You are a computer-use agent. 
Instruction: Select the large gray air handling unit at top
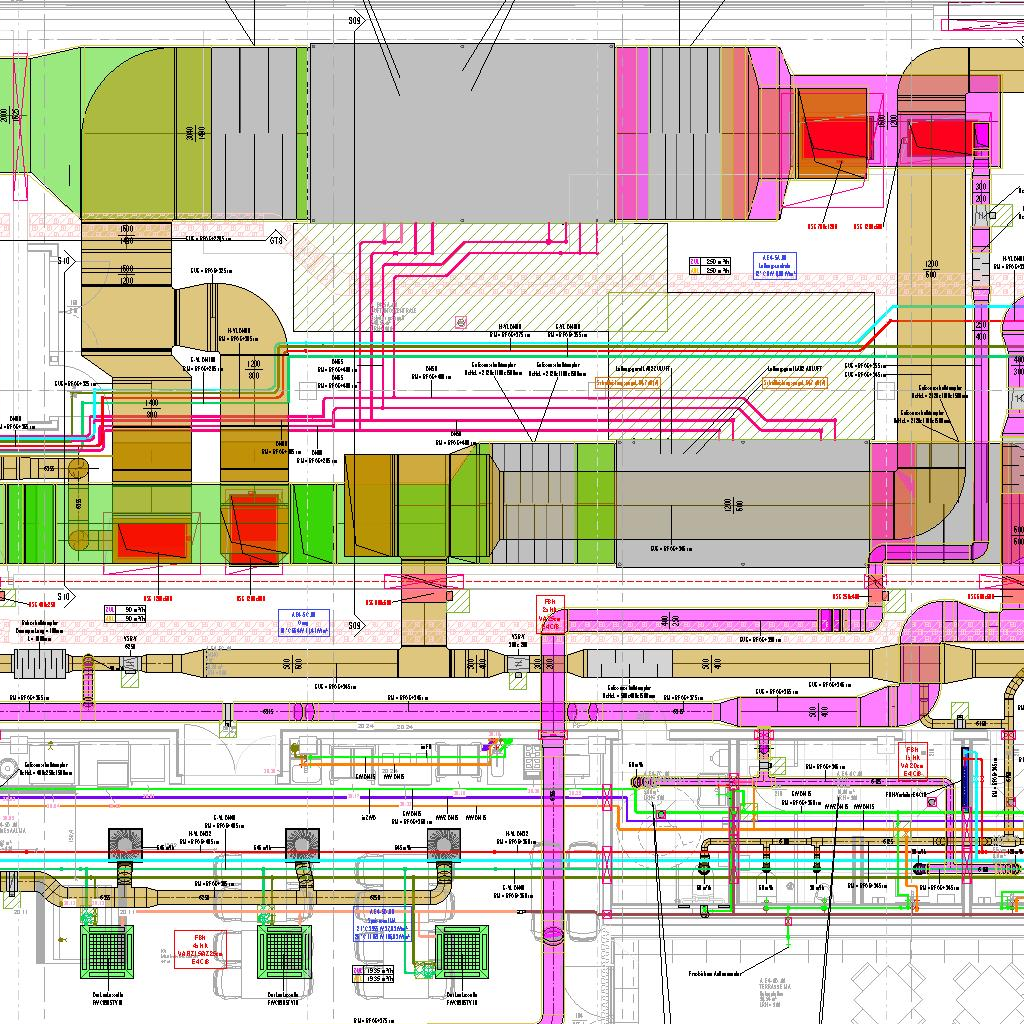coord(461,132)
